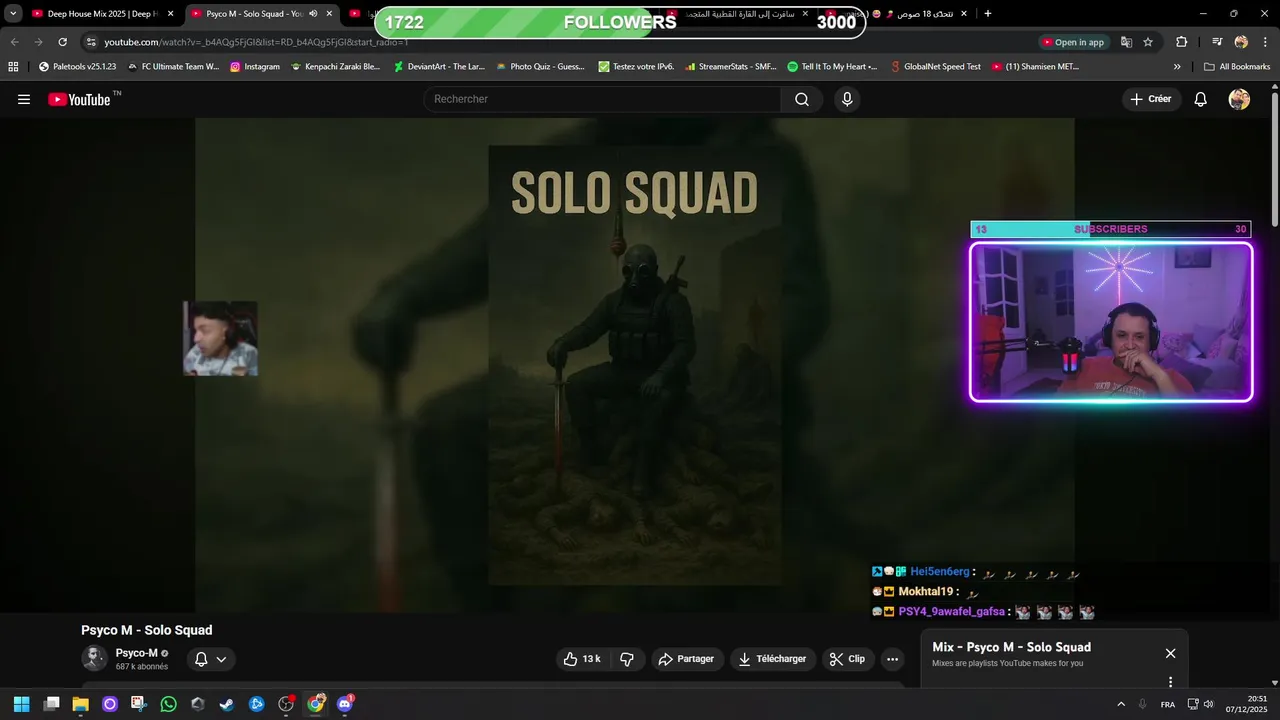Open the YouTube account avatar menu
This screenshot has width=1280, height=720.
1239,99
